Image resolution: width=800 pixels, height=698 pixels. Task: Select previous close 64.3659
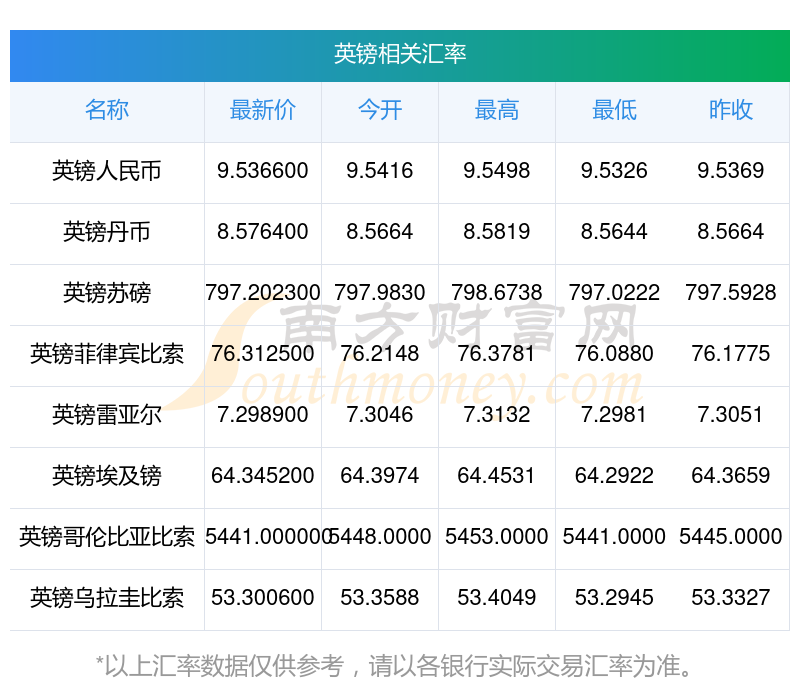[731, 476]
